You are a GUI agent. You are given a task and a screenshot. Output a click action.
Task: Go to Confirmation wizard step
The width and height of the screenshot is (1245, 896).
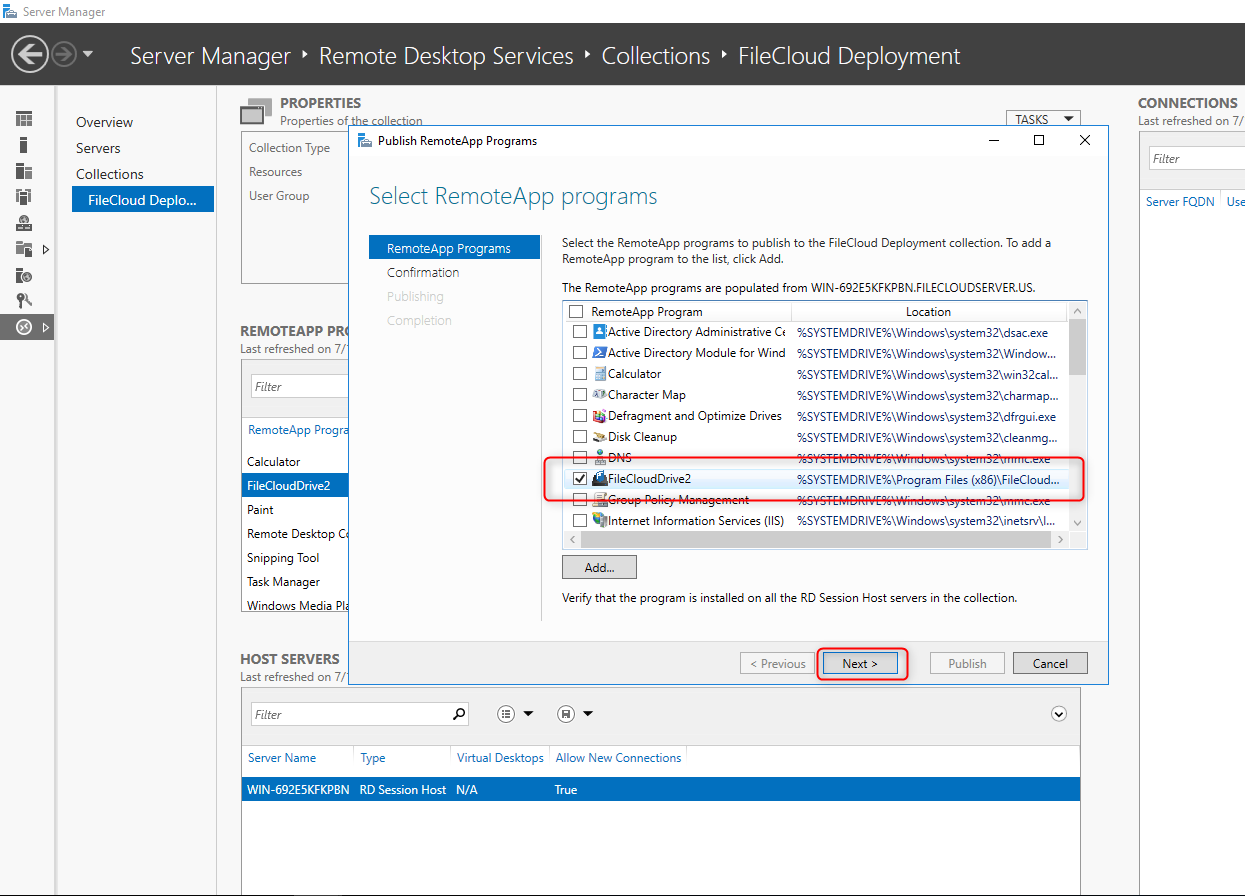(423, 272)
